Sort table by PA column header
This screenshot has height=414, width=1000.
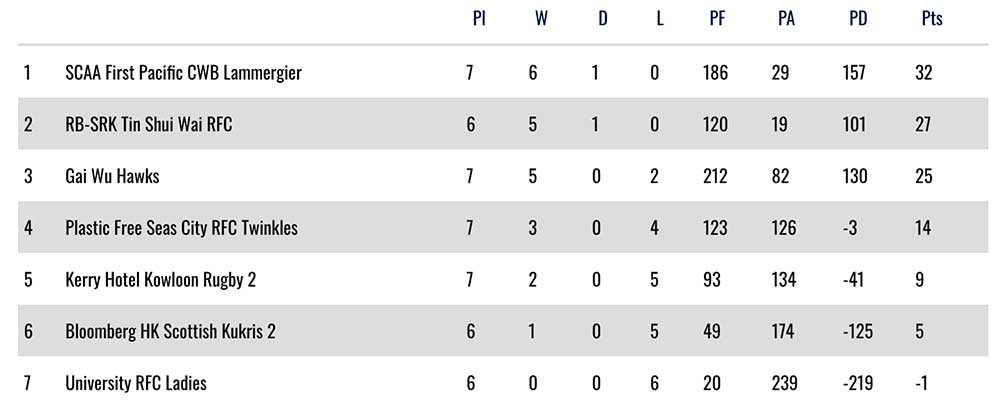point(785,18)
